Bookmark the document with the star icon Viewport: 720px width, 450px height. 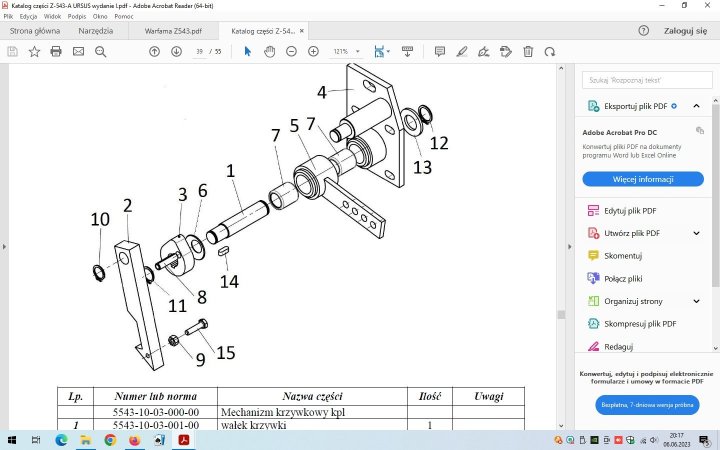point(34,51)
